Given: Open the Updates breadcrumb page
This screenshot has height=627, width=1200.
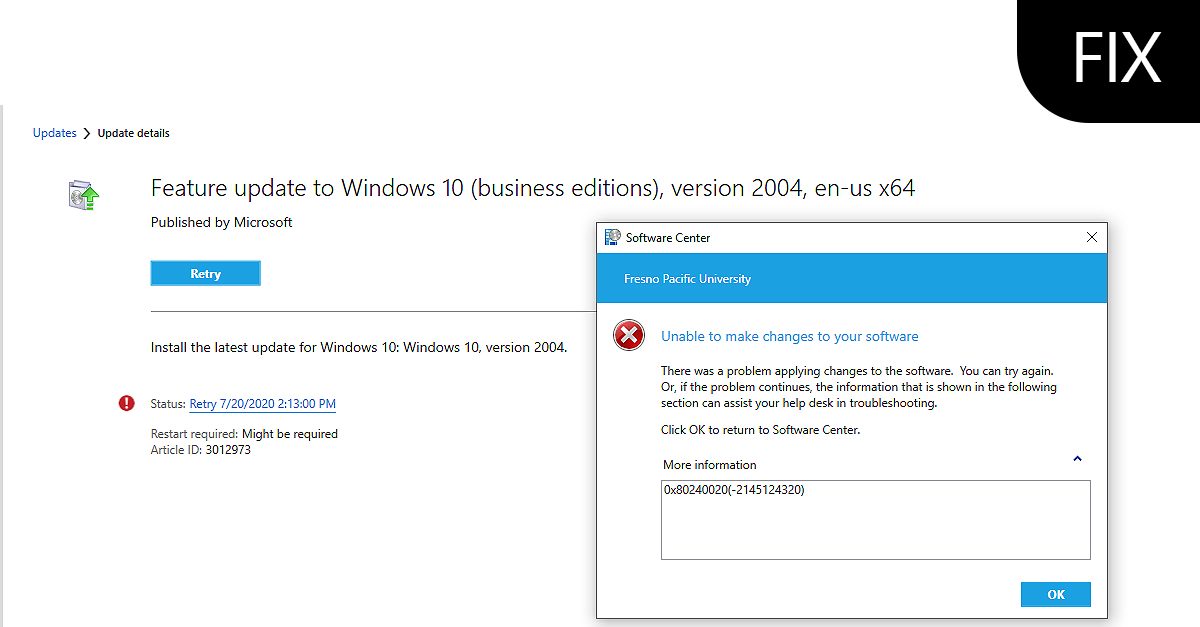Looking at the screenshot, I should (x=54, y=132).
